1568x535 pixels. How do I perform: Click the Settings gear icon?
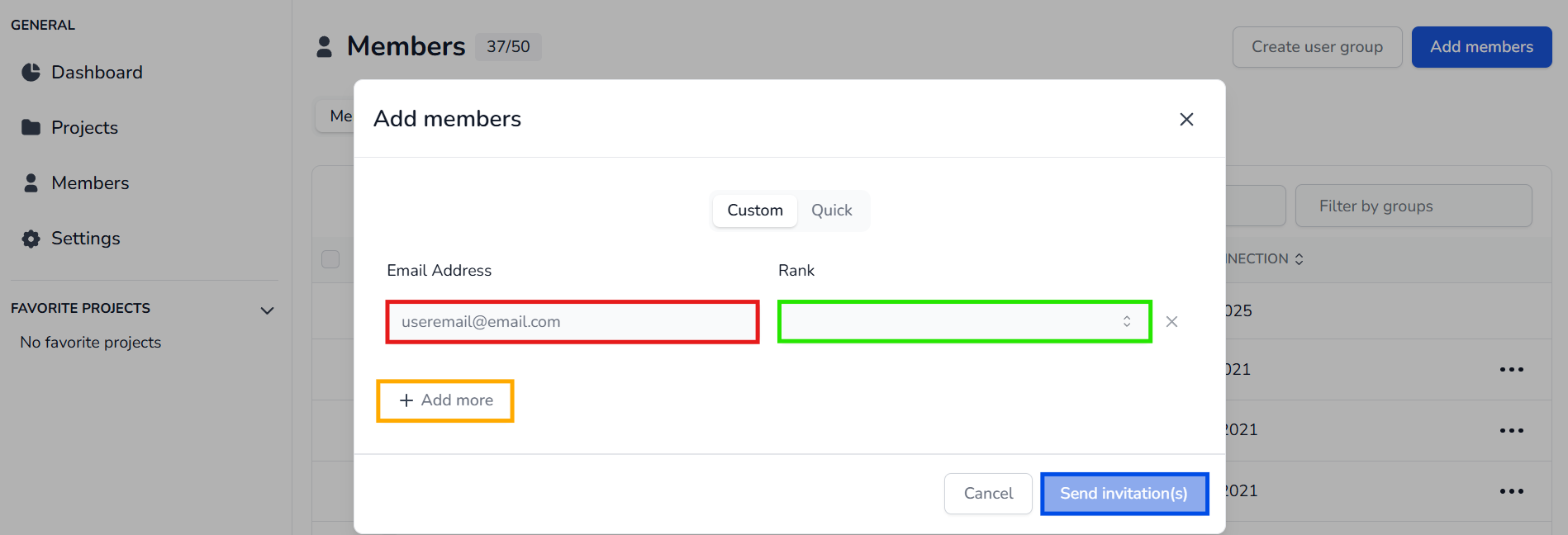(31, 239)
